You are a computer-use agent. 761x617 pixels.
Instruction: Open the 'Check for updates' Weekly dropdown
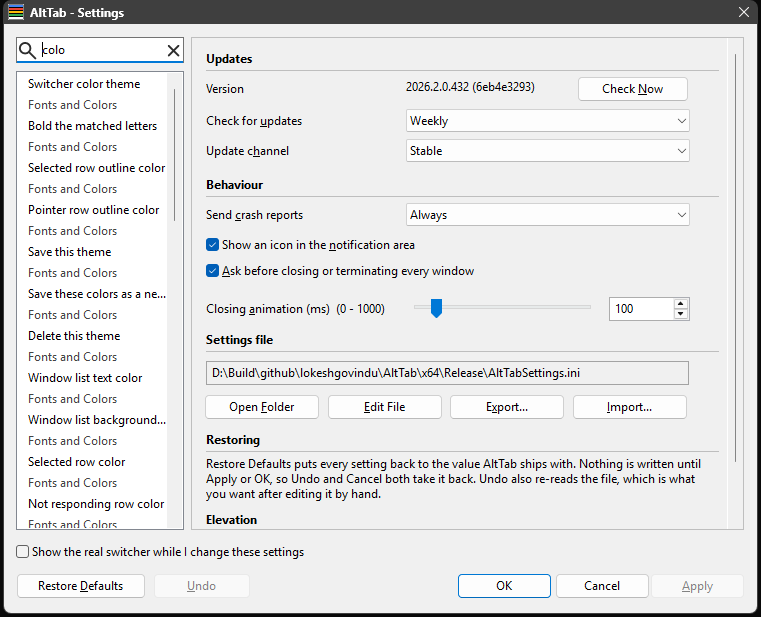click(547, 121)
